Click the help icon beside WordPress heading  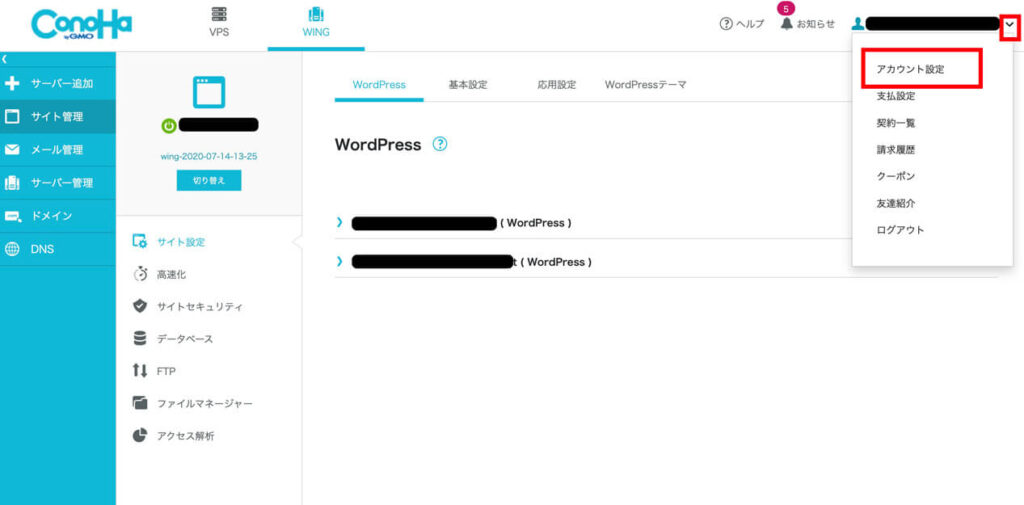[x=440, y=144]
